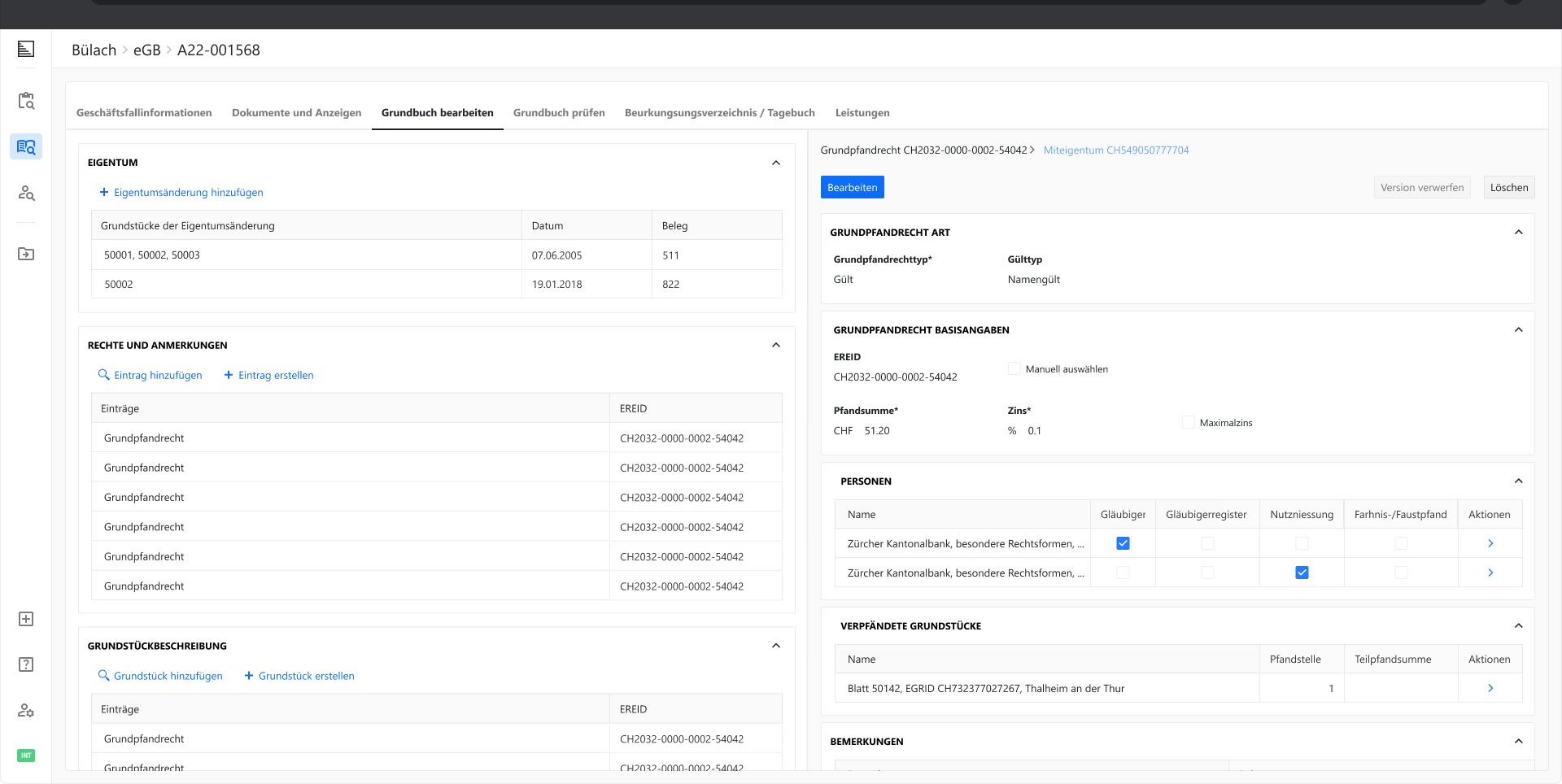Click plus icon of Eintrag erstellen
The image size is (1562, 784).
229,375
